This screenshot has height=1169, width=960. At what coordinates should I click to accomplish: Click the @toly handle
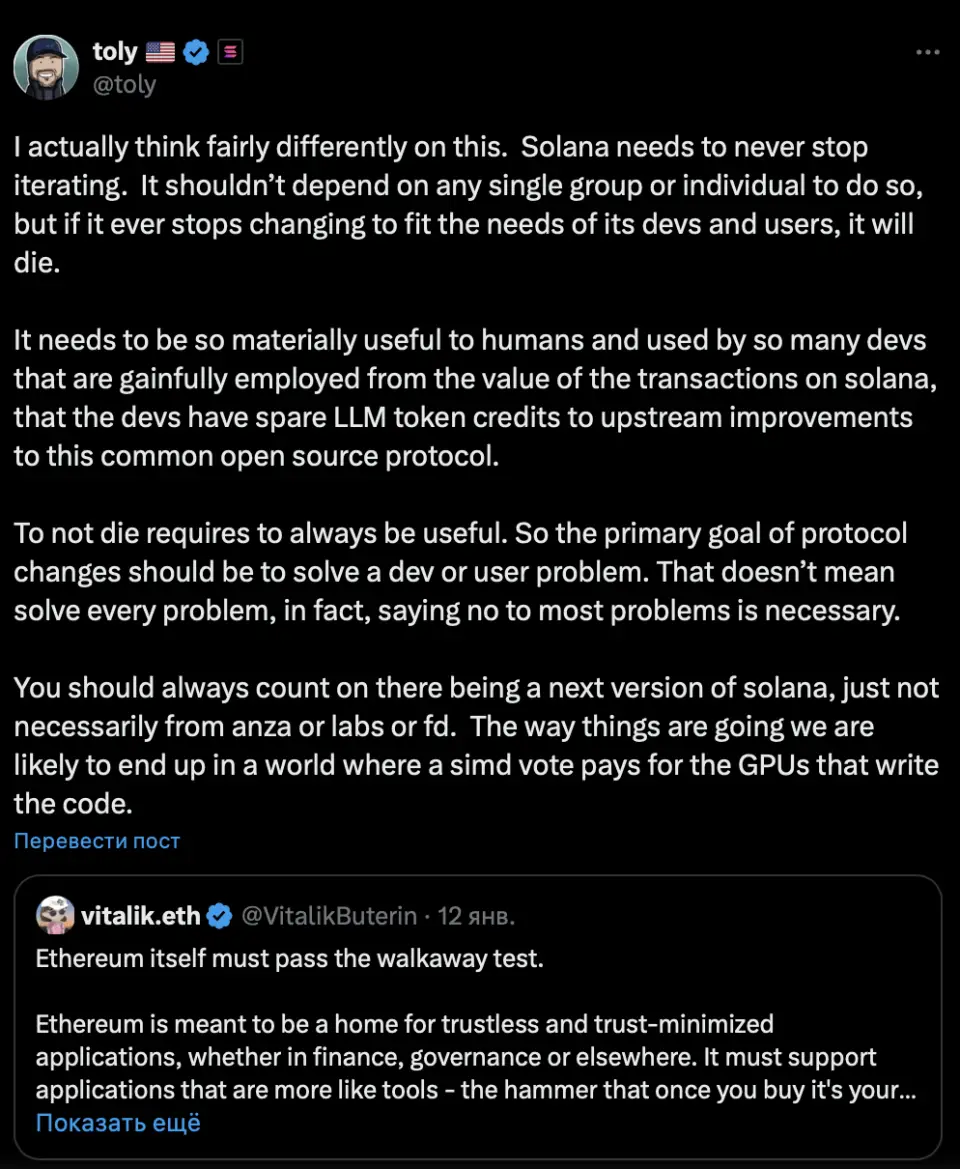[124, 84]
